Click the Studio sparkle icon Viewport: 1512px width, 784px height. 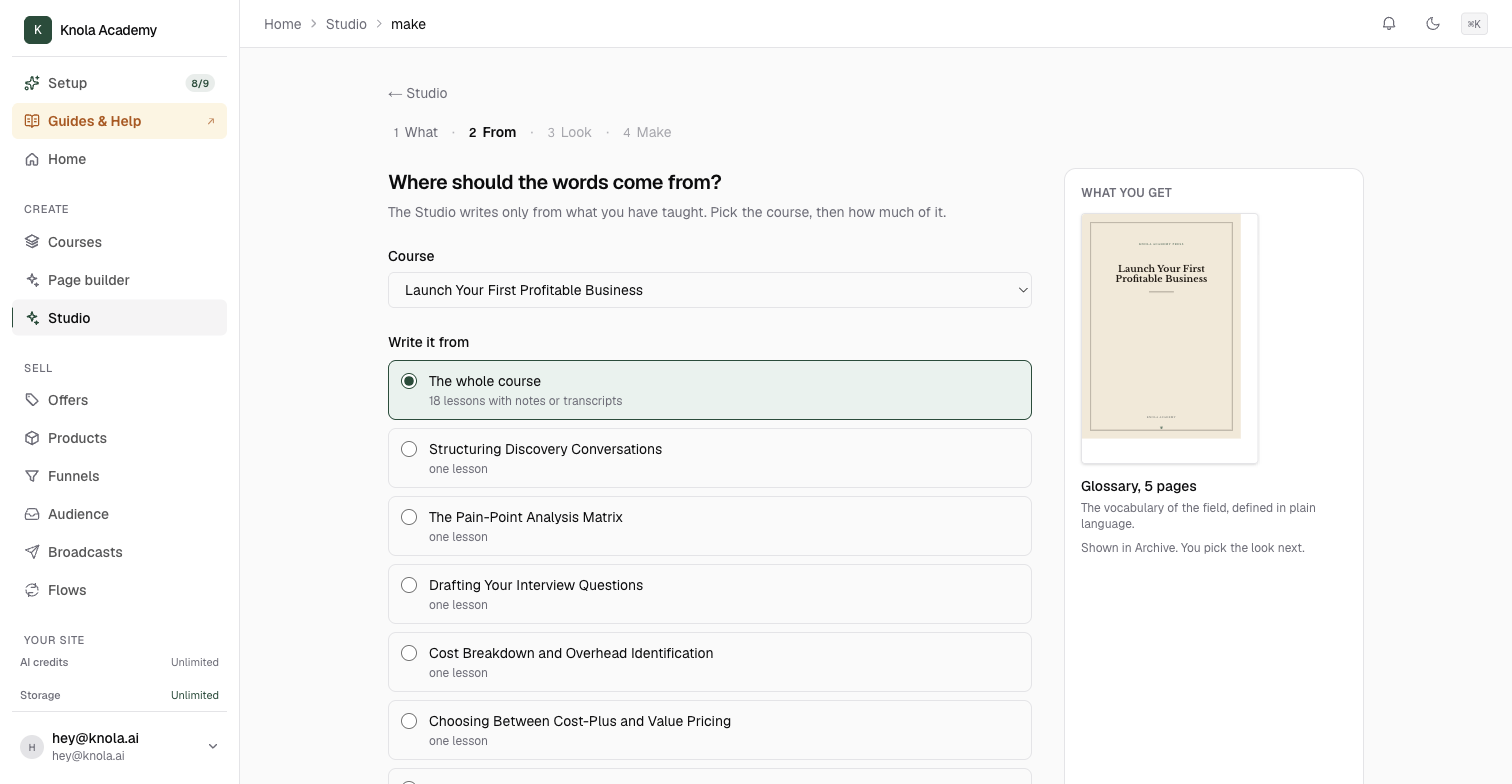(32, 318)
